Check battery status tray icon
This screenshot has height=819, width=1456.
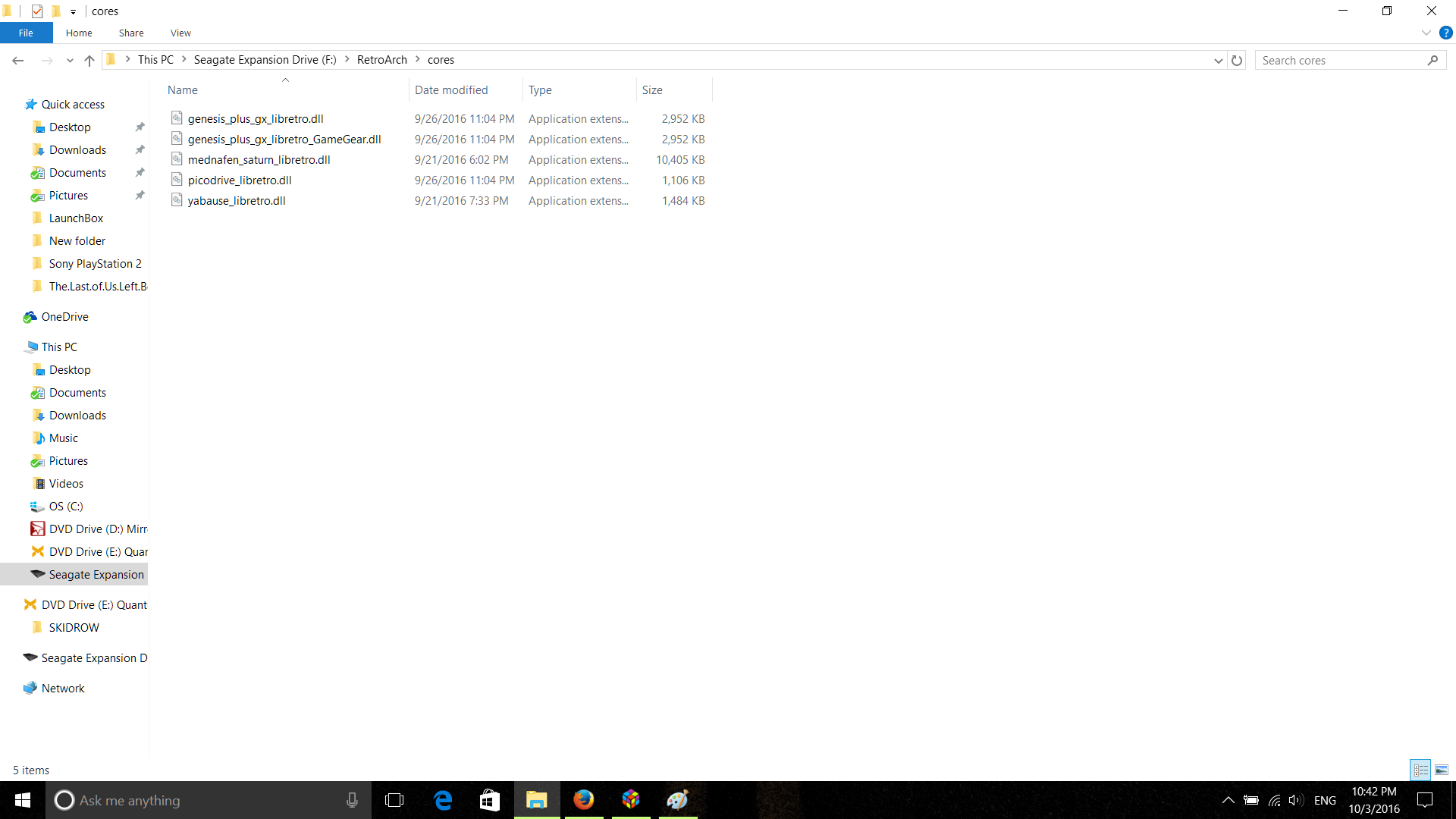coord(1251,800)
